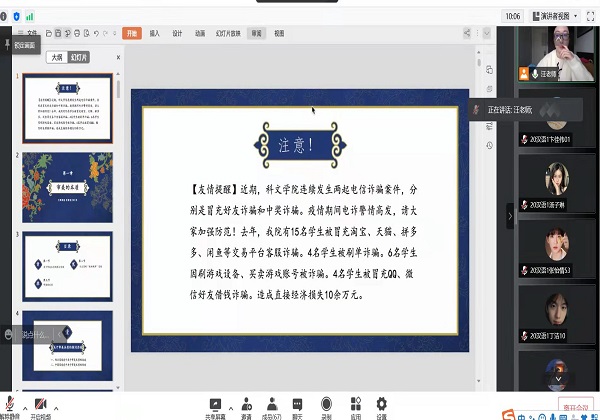Toggle camera with 开启视频 button

41,408
